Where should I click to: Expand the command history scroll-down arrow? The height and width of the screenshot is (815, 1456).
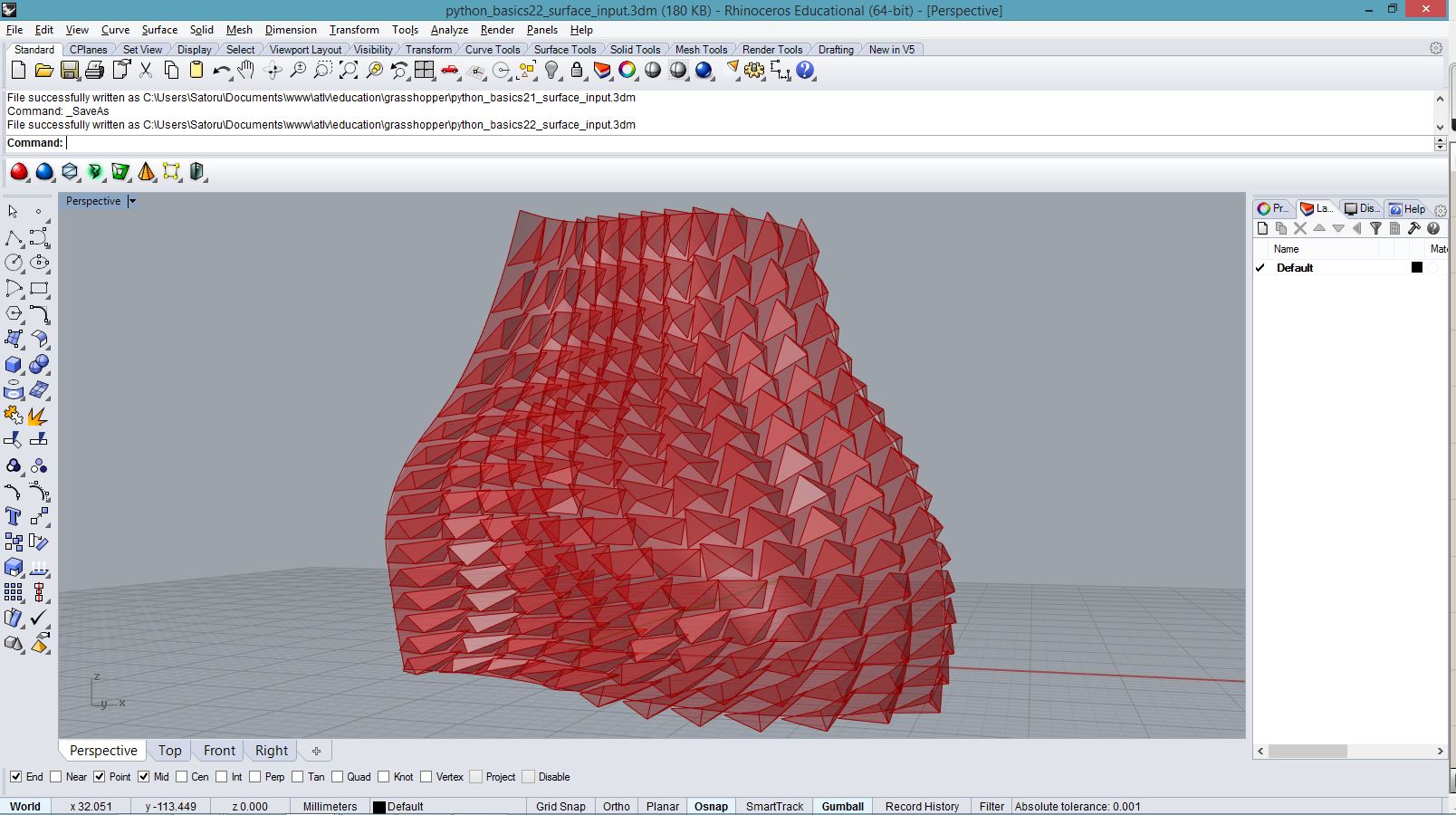pyautogui.click(x=1440, y=127)
